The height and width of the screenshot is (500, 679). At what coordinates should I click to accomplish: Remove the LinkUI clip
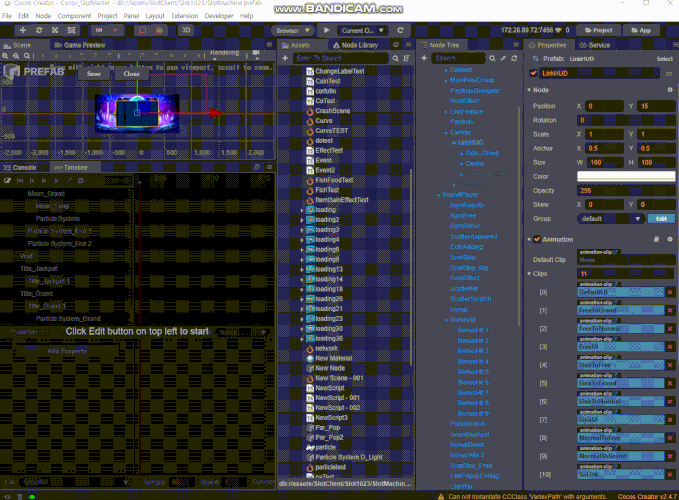(670, 419)
